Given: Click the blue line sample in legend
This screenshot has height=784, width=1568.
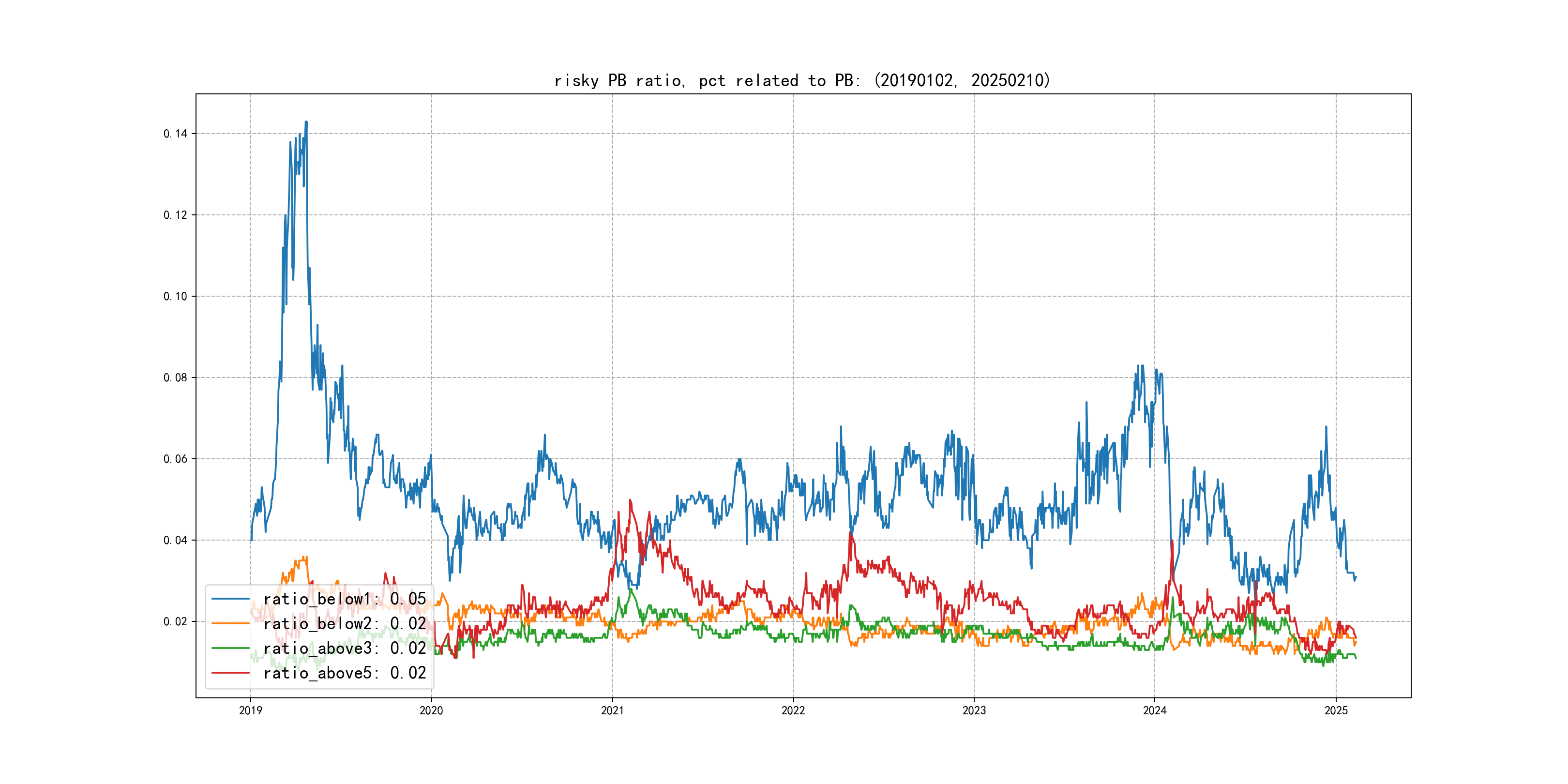Looking at the screenshot, I should [x=230, y=599].
